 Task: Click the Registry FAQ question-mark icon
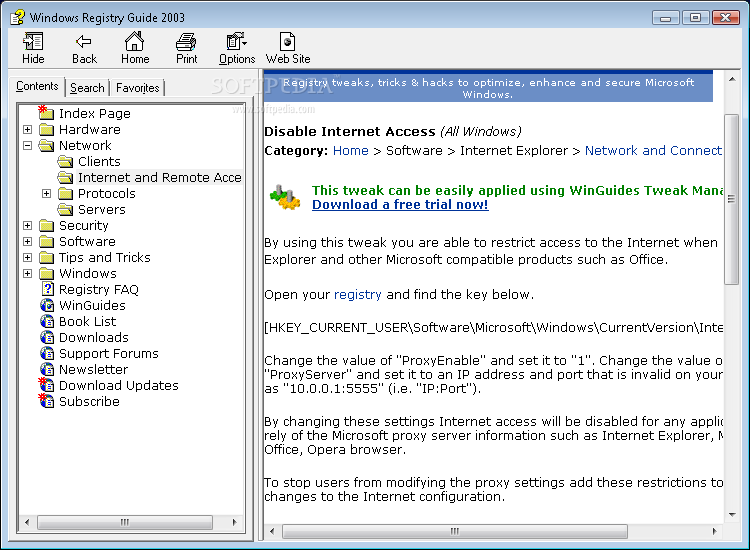47,289
